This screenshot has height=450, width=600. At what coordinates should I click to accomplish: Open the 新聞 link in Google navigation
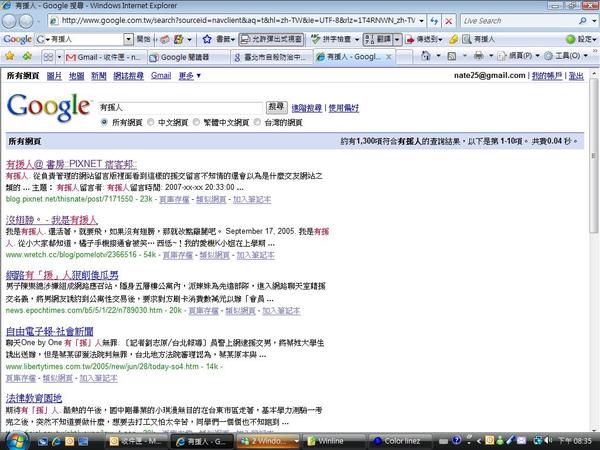pyautogui.click(x=98, y=76)
